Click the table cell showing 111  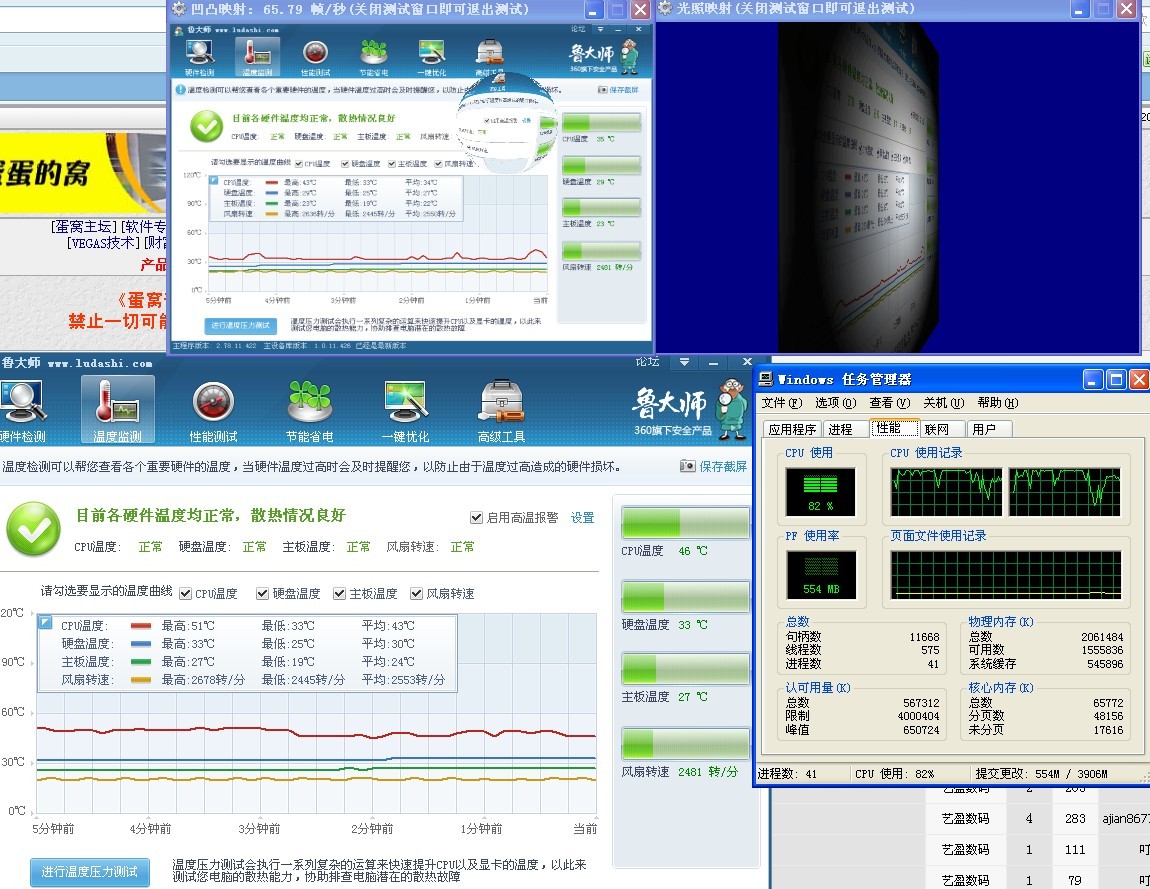tap(1075, 849)
